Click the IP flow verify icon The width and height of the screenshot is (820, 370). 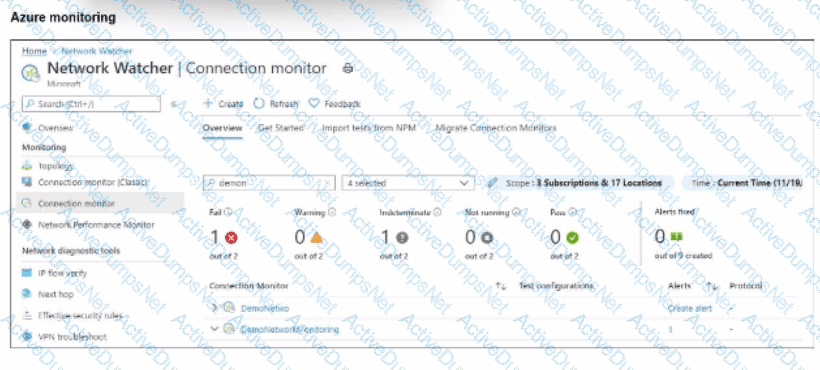pos(27,273)
